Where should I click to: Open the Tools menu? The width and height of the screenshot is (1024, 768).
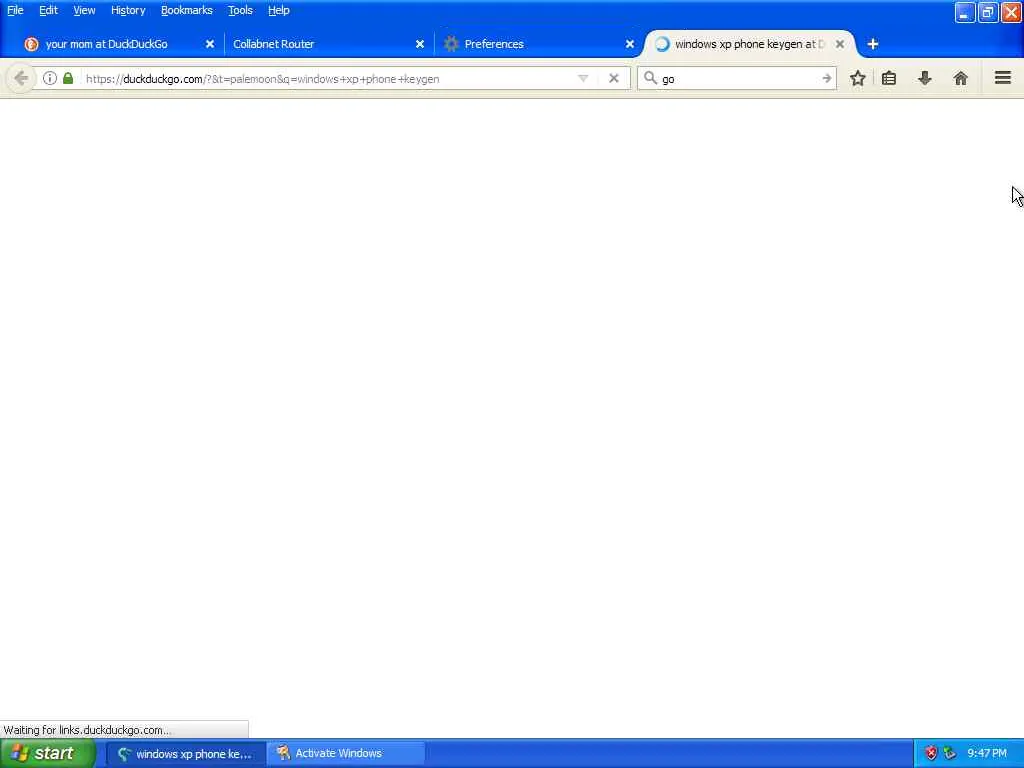click(x=240, y=10)
